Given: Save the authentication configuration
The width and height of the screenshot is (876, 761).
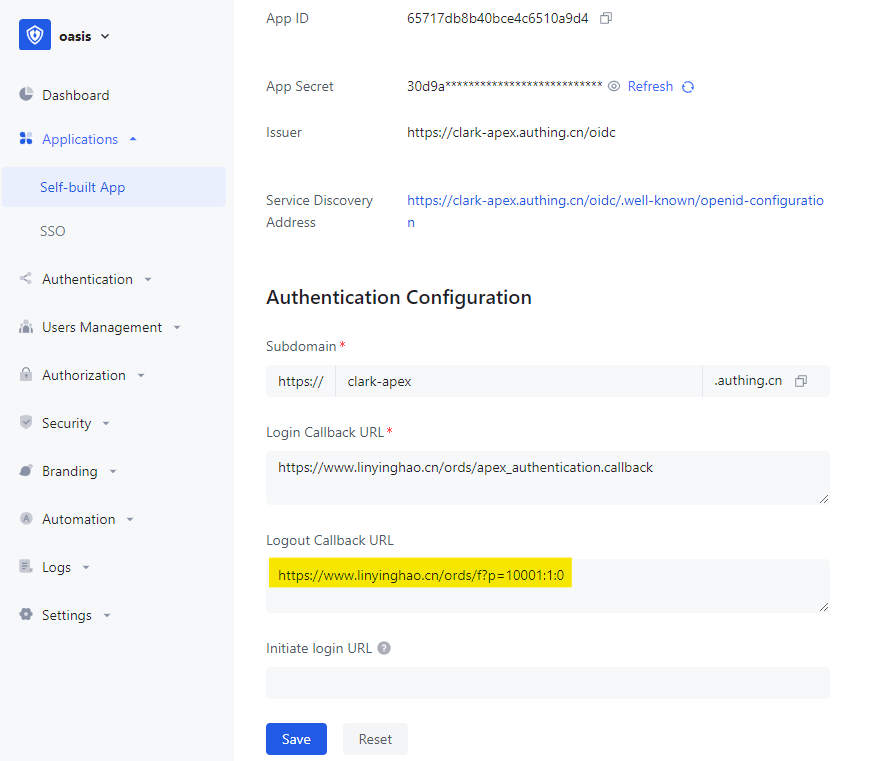Looking at the screenshot, I should pos(296,739).
